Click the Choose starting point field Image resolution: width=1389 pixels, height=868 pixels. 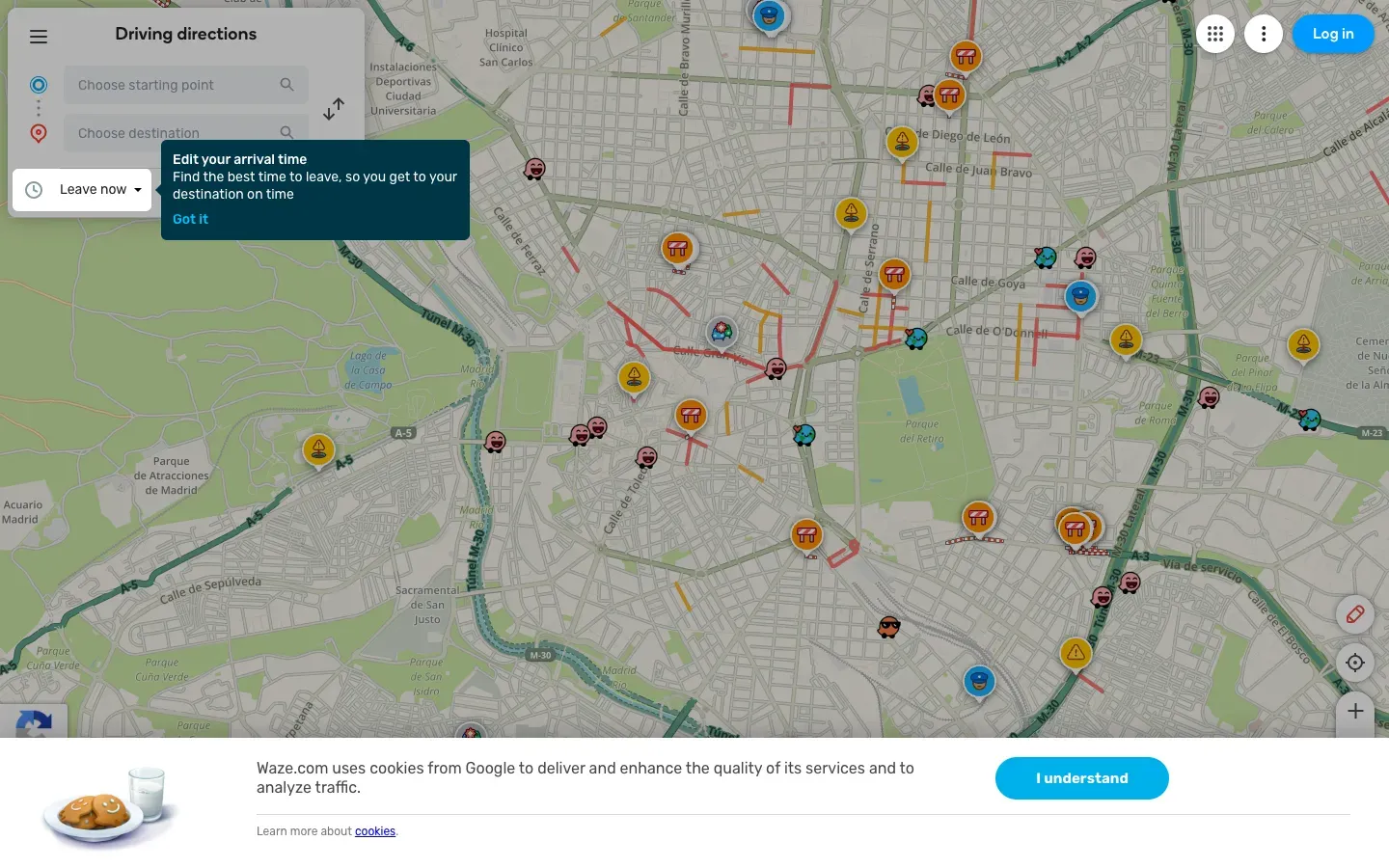click(x=174, y=85)
